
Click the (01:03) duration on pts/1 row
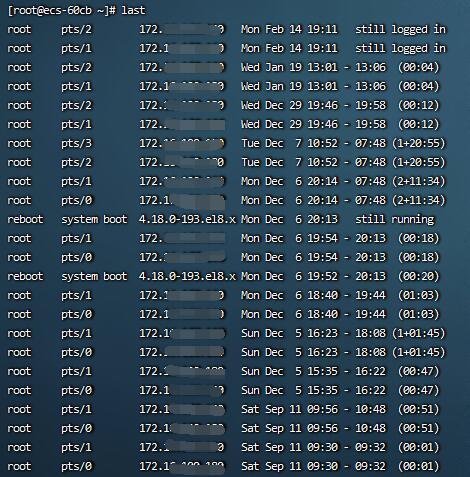(419, 295)
